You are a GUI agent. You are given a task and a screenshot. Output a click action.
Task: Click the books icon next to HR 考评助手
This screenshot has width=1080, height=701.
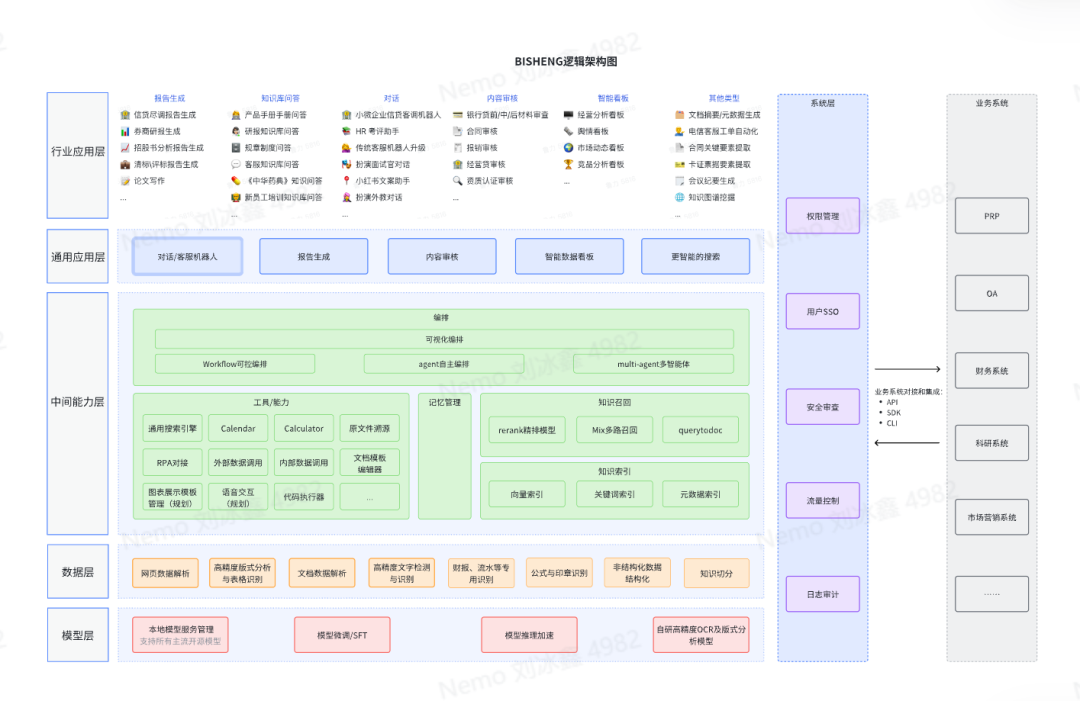(x=346, y=132)
